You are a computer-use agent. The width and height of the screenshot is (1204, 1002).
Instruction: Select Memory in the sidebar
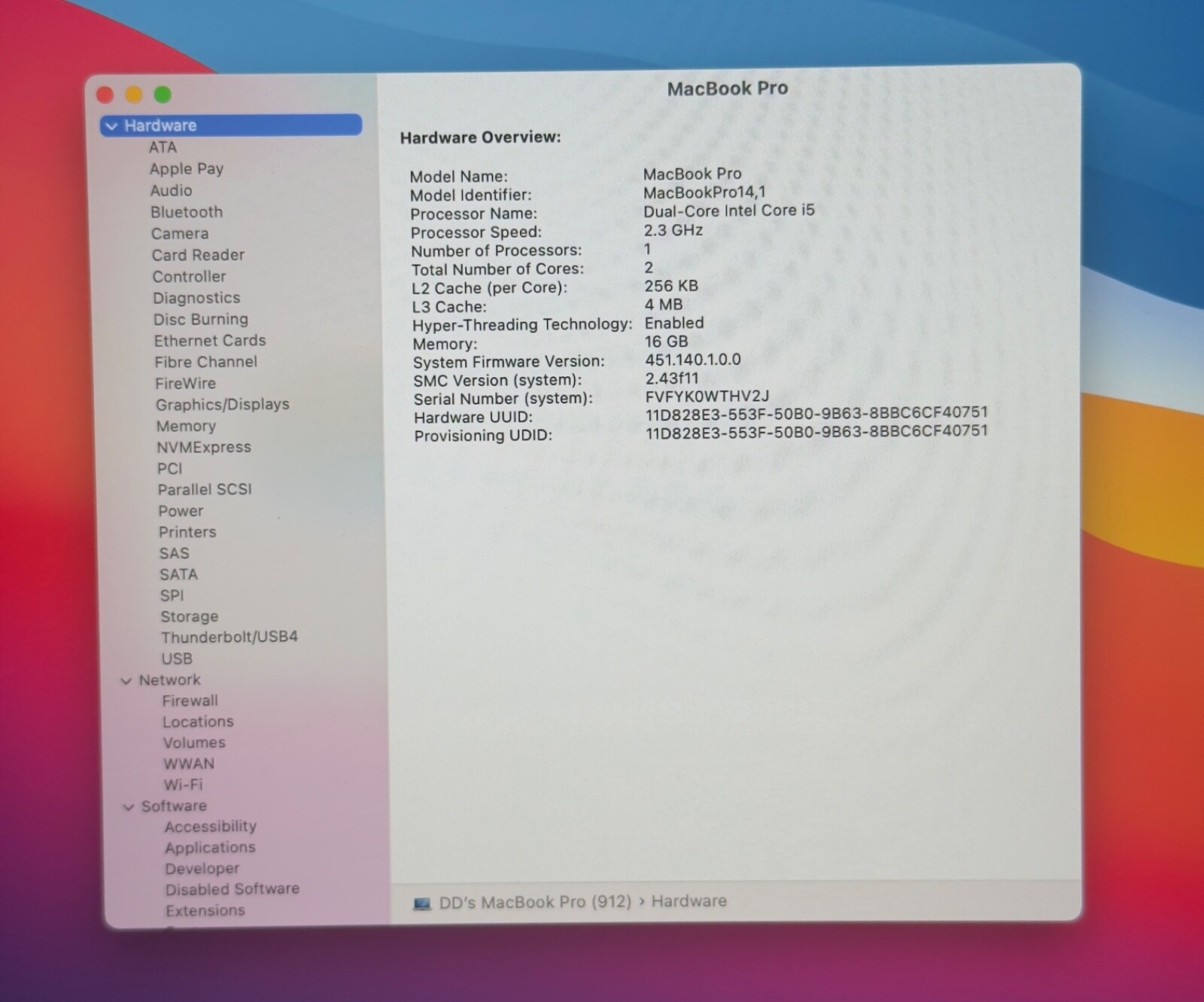pyautogui.click(x=186, y=427)
